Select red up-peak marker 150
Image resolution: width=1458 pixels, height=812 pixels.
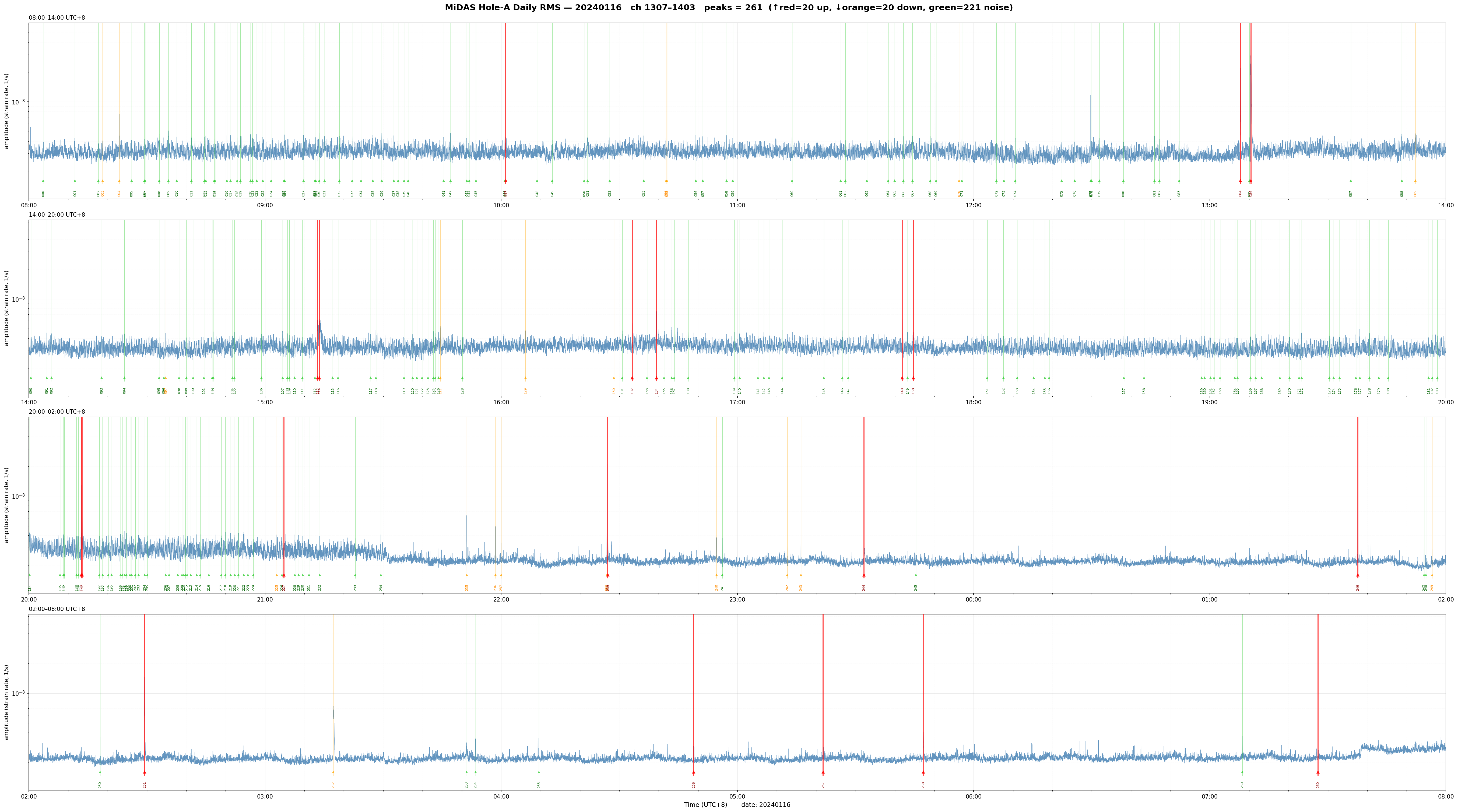click(x=913, y=378)
